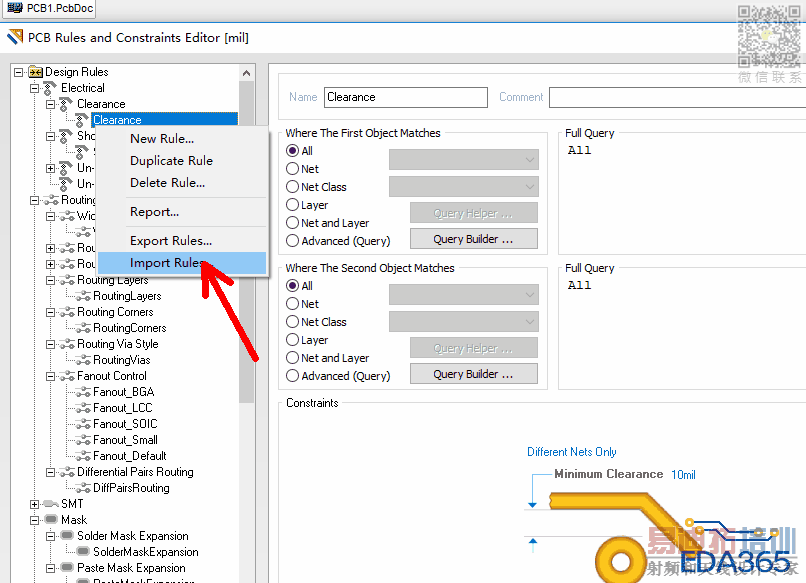
Task: Select Net for first object match
Action: coord(292,169)
